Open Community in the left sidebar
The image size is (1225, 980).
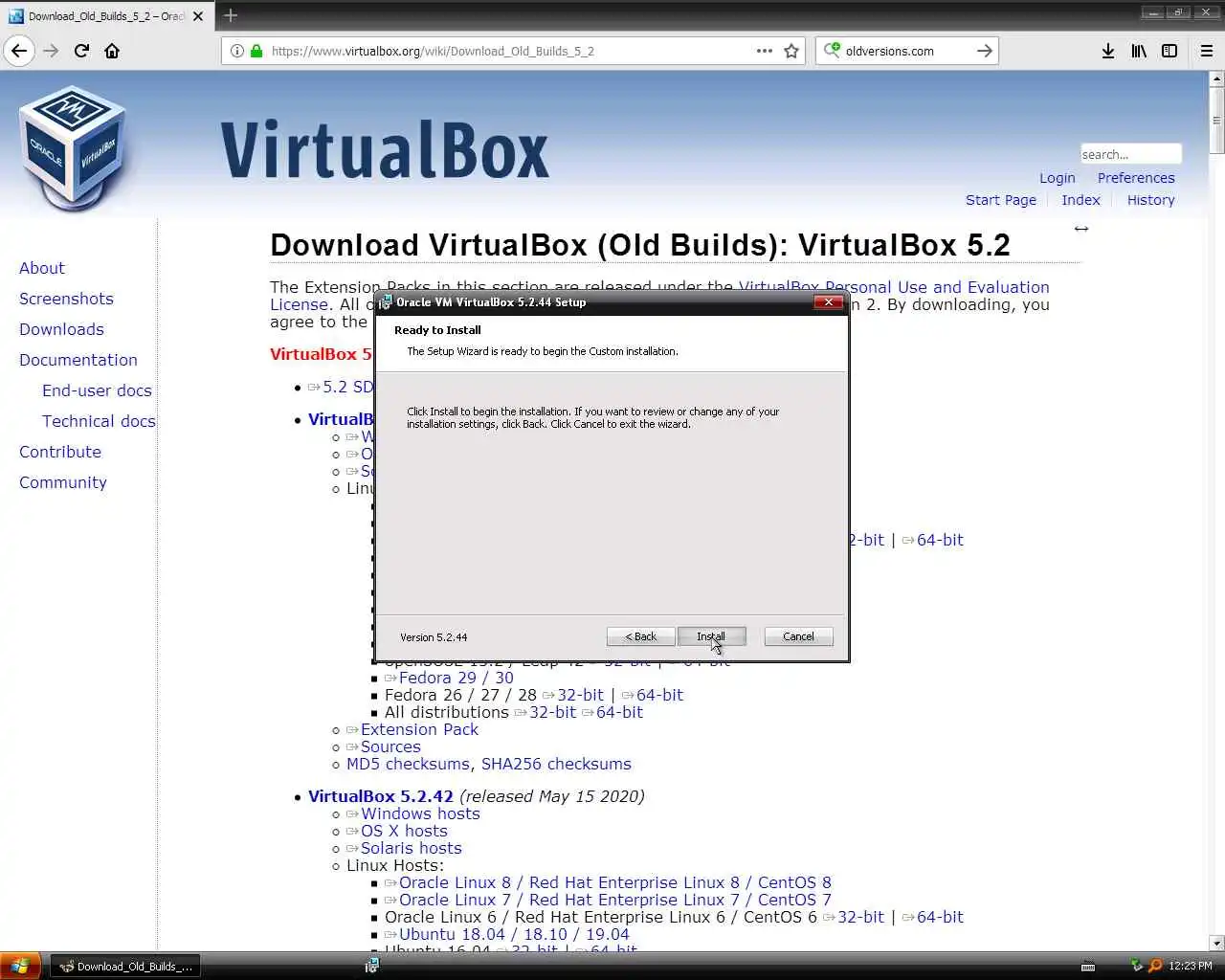click(63, 482)
